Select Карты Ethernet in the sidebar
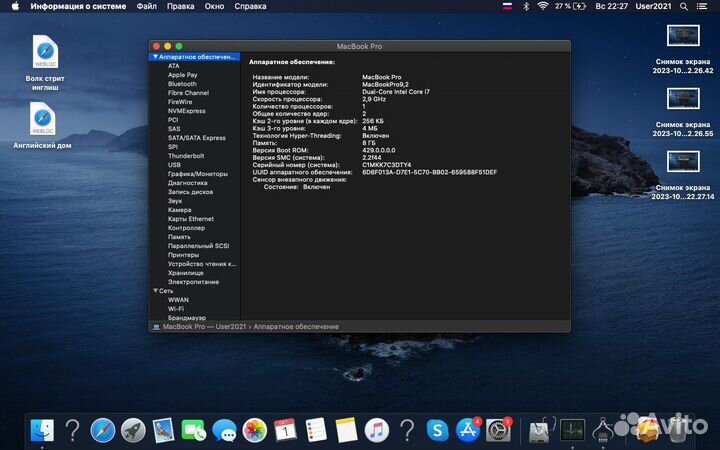 (x=191, y=219)
